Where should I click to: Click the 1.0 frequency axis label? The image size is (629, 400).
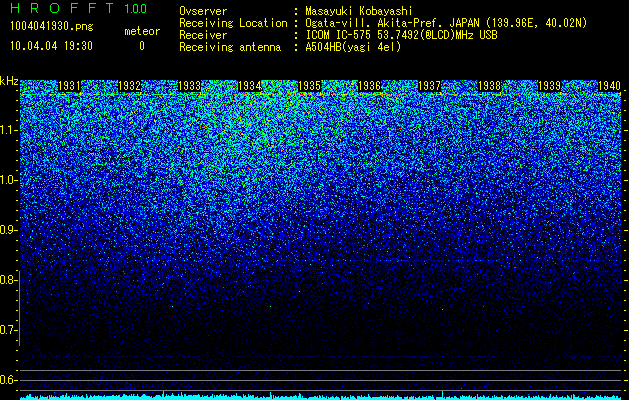[x=8, y=180]
